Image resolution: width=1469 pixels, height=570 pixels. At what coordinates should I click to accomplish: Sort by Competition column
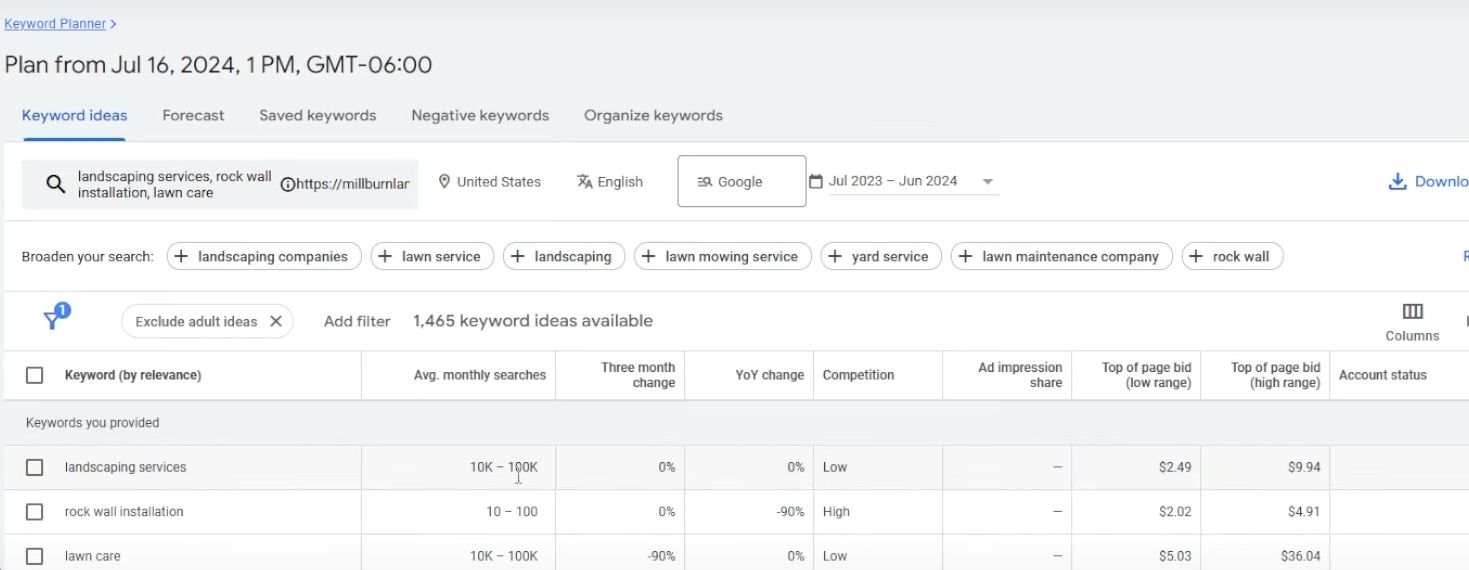tap(858, 375)
